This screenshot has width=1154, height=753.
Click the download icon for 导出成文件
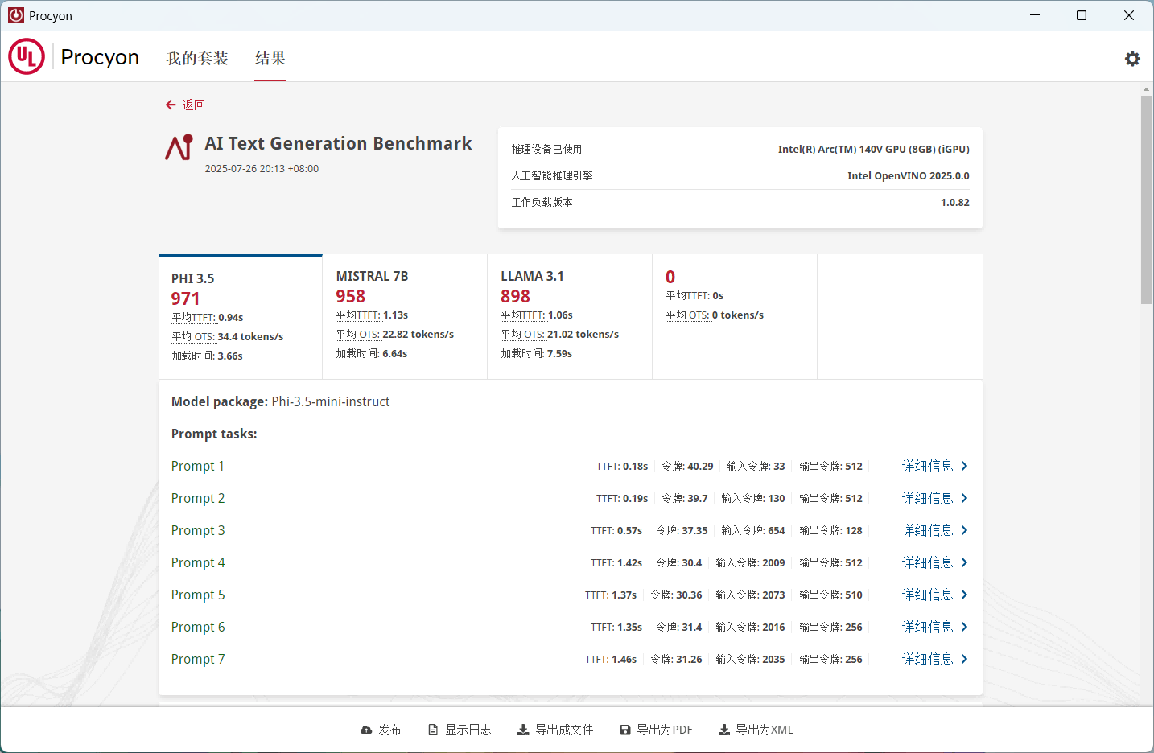click(x=522, y=730)
